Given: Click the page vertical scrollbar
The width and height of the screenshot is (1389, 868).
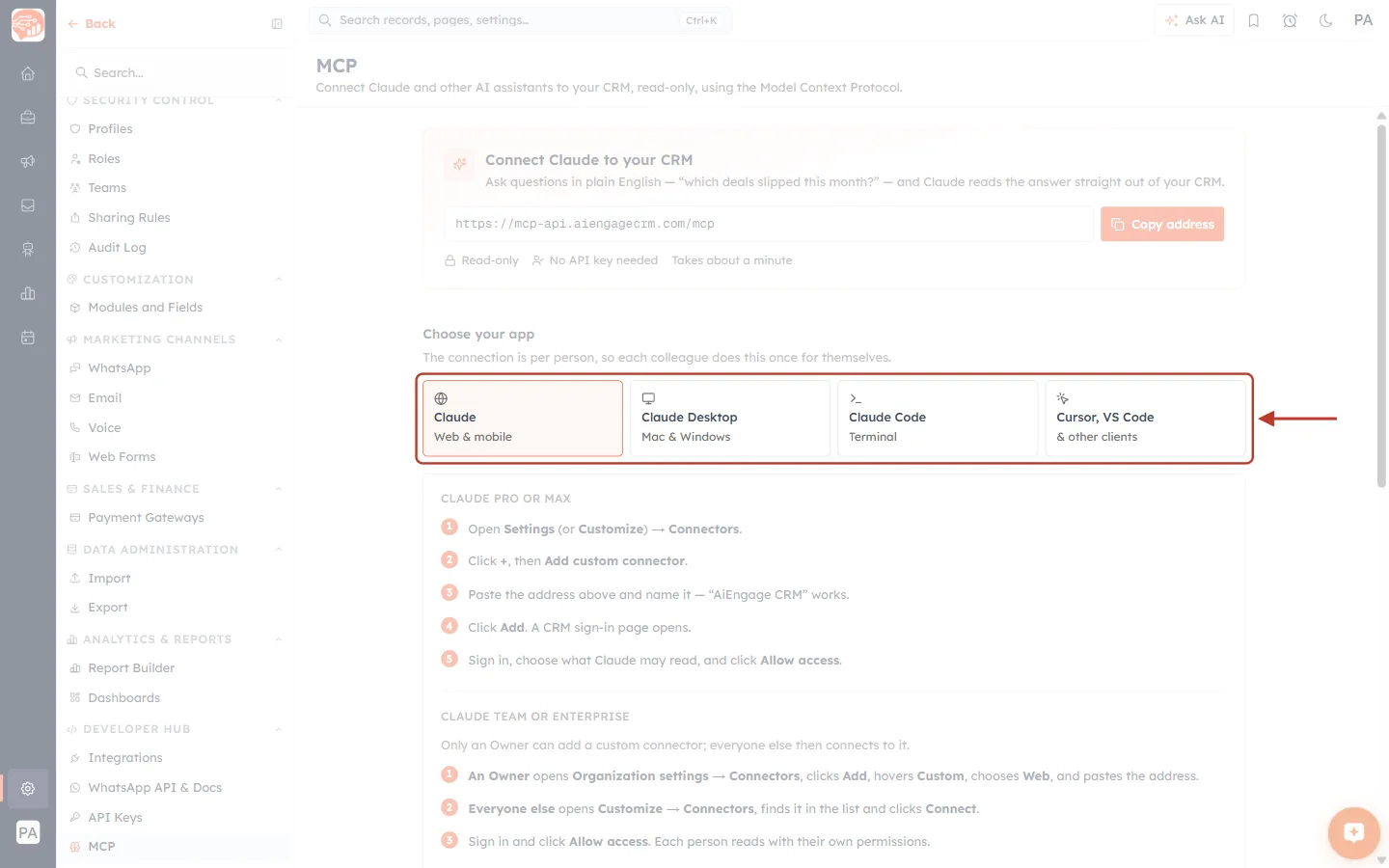Looking at the screenshot, I should 1381,307.
